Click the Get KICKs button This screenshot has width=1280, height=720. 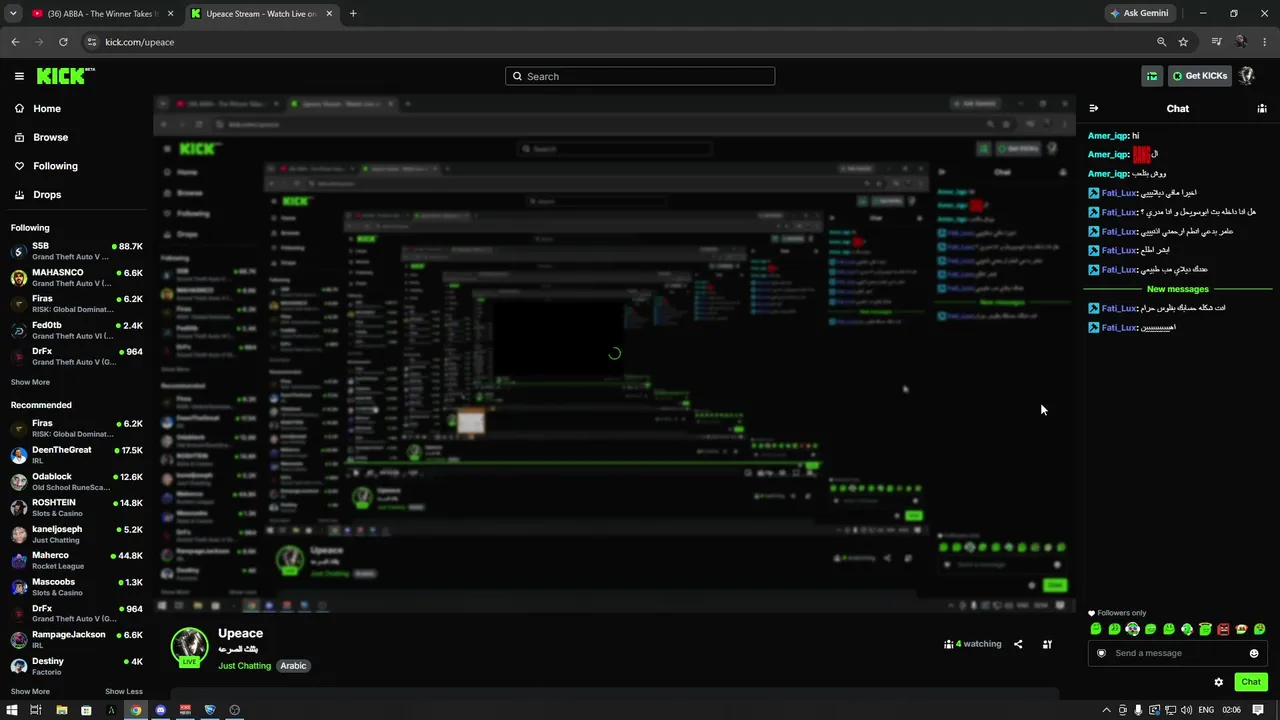click(x=1199, y=76)
